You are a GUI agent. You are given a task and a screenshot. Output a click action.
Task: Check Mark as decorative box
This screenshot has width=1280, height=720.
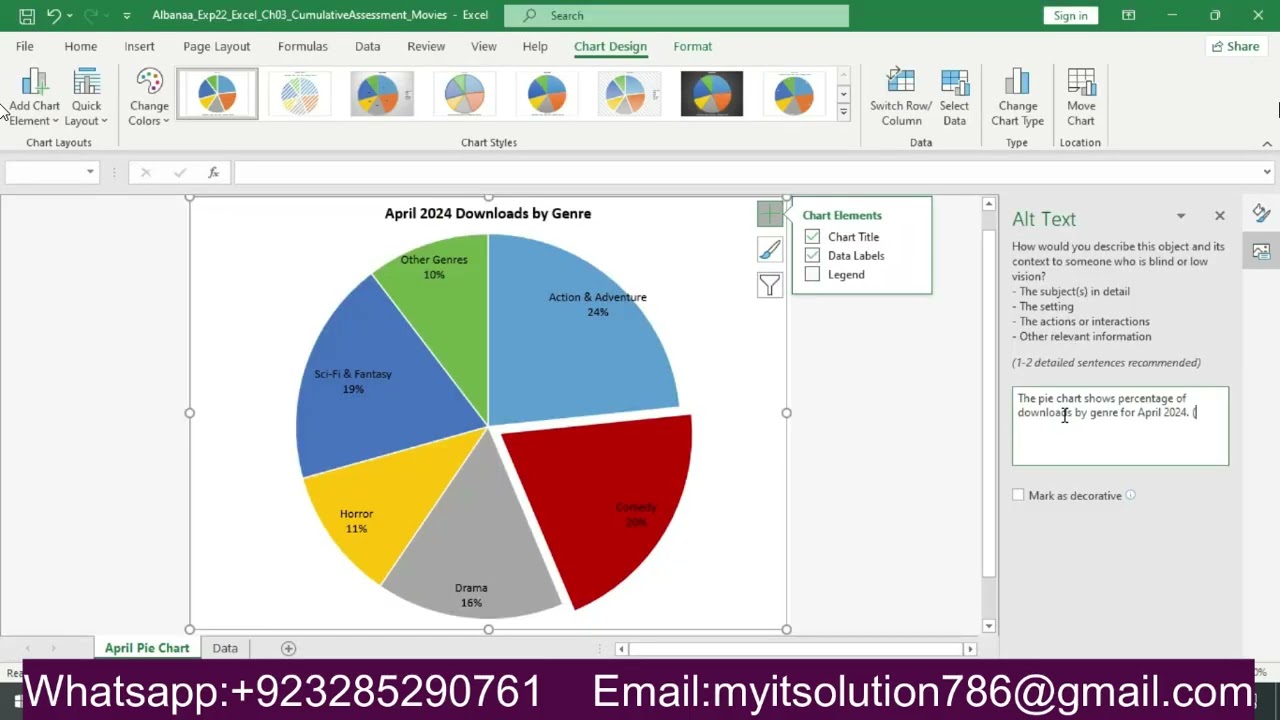[1018, 495]
